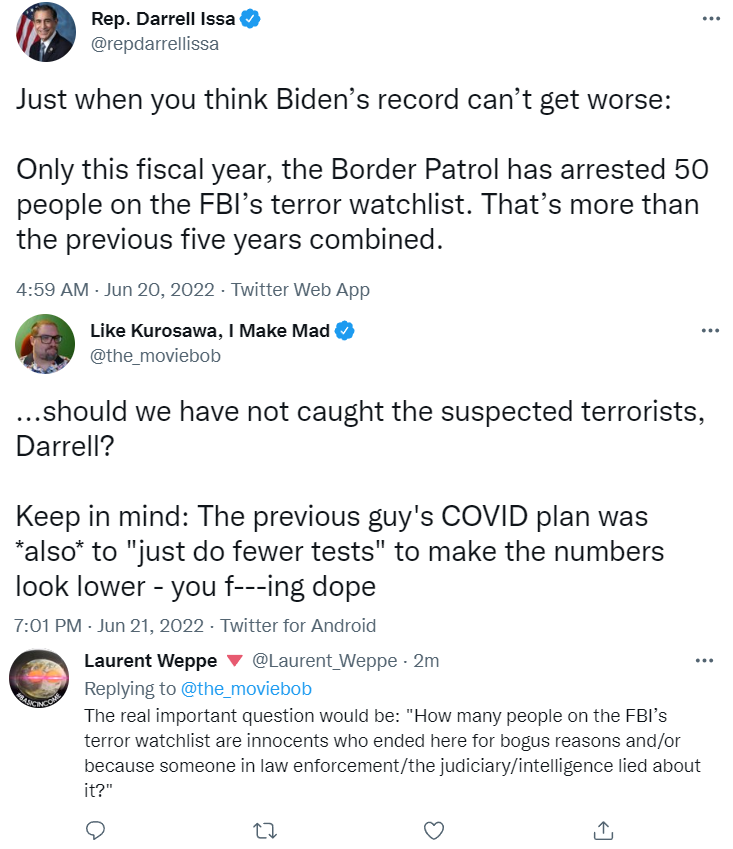Click the share icon on Laurent's reply
Image resolution: width=733 pixels, height=849 pixels.
click(x=603, y=830)
